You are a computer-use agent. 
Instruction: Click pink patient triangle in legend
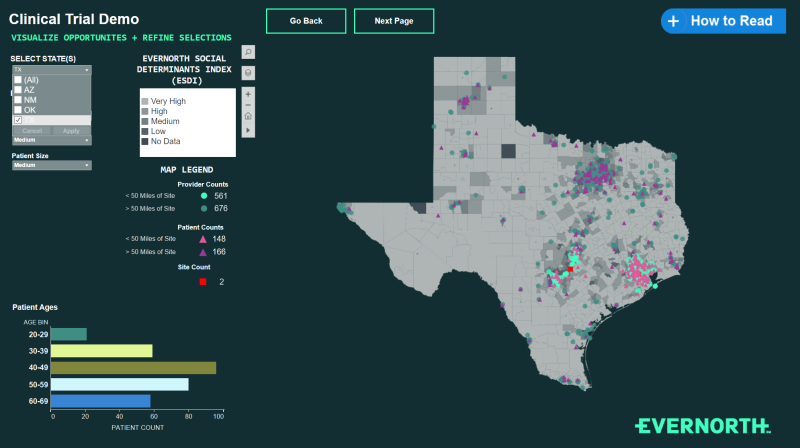point(203,239)
